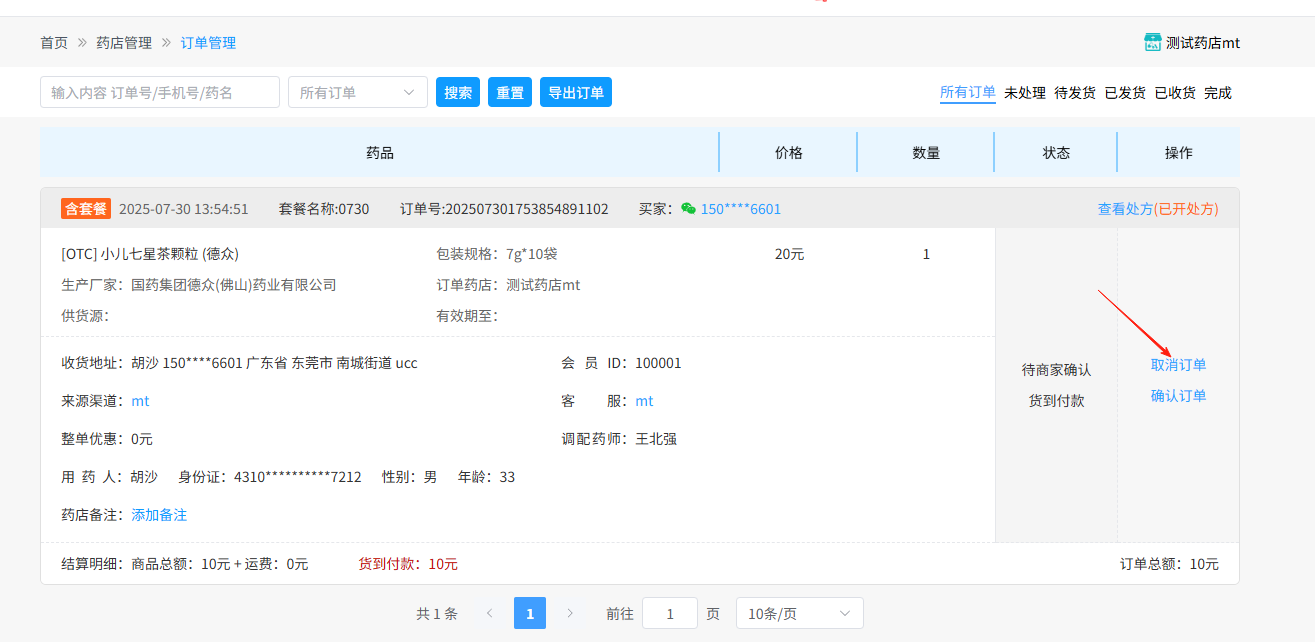Click the next page arrow in pagination
Screen dimensions: 1315x642
[570, 613]
